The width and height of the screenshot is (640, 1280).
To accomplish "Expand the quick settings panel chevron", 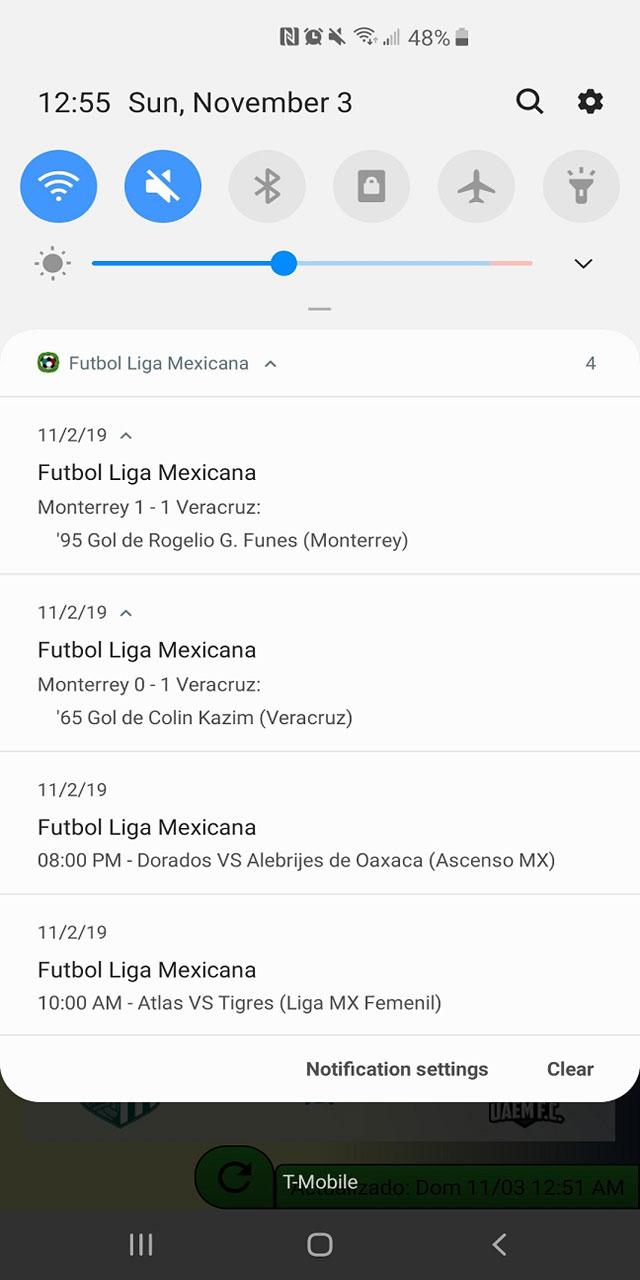I will pos(582,263).
